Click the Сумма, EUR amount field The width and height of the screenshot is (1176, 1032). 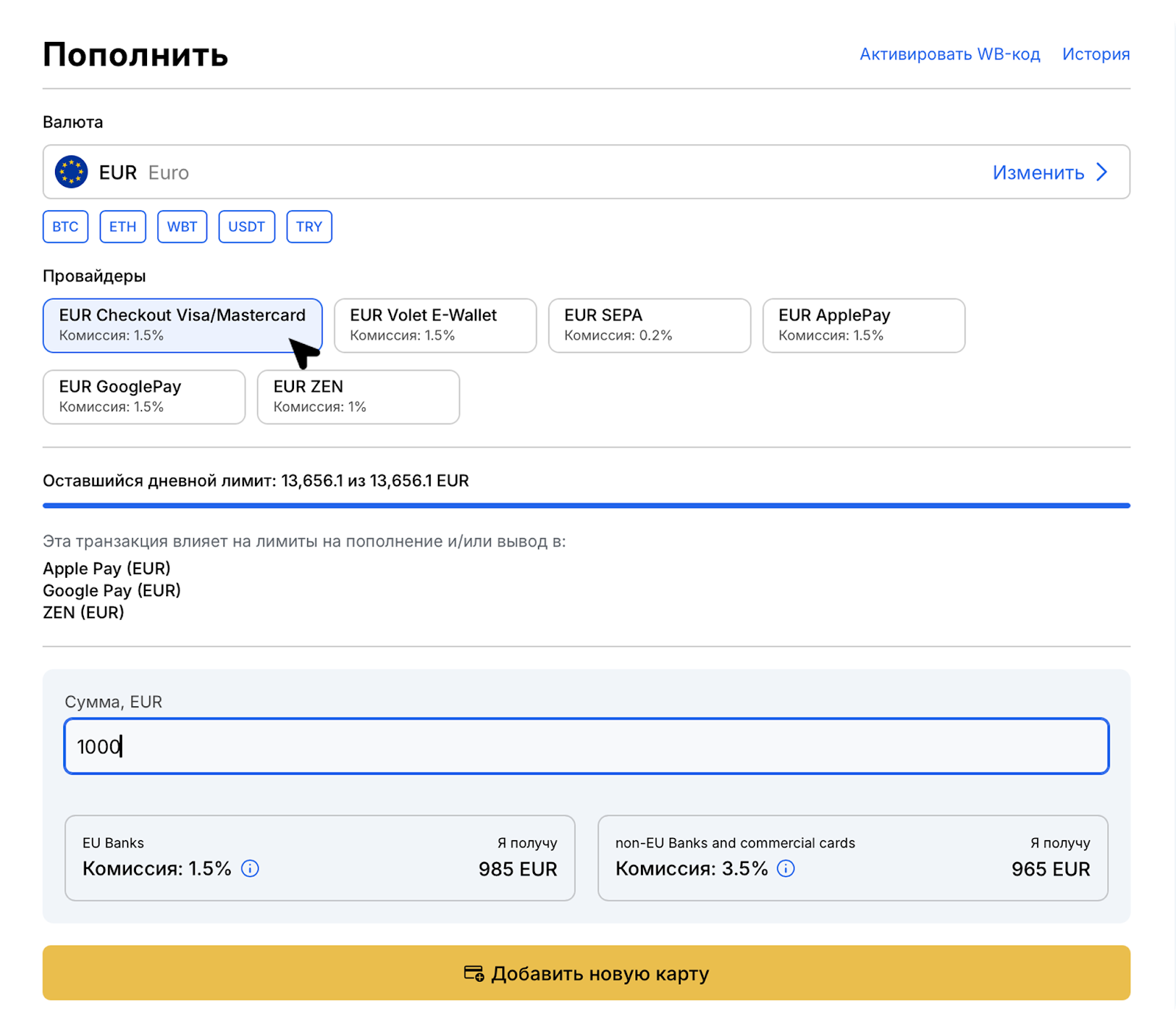(587, 746)
